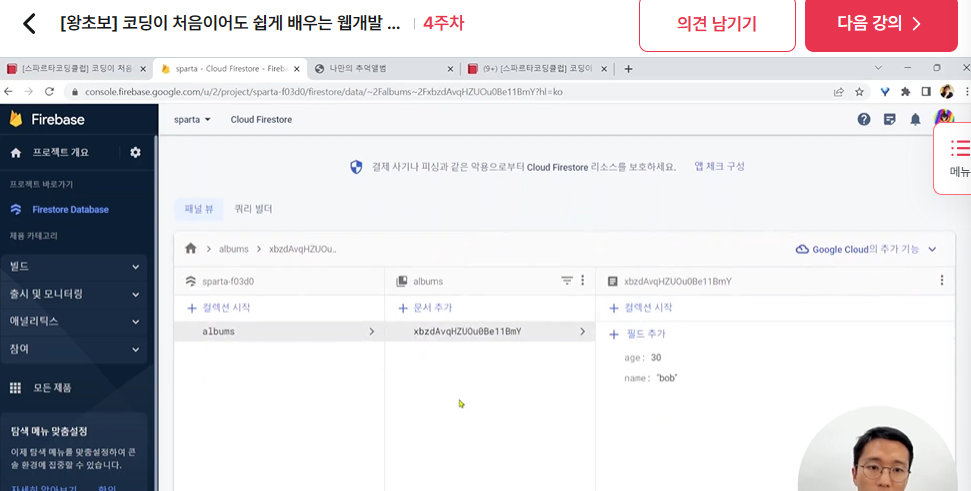Expand the 참여 sidebar category
This screenshot has height=491, width=971.
pyautogui.click(x=74, y=349)
